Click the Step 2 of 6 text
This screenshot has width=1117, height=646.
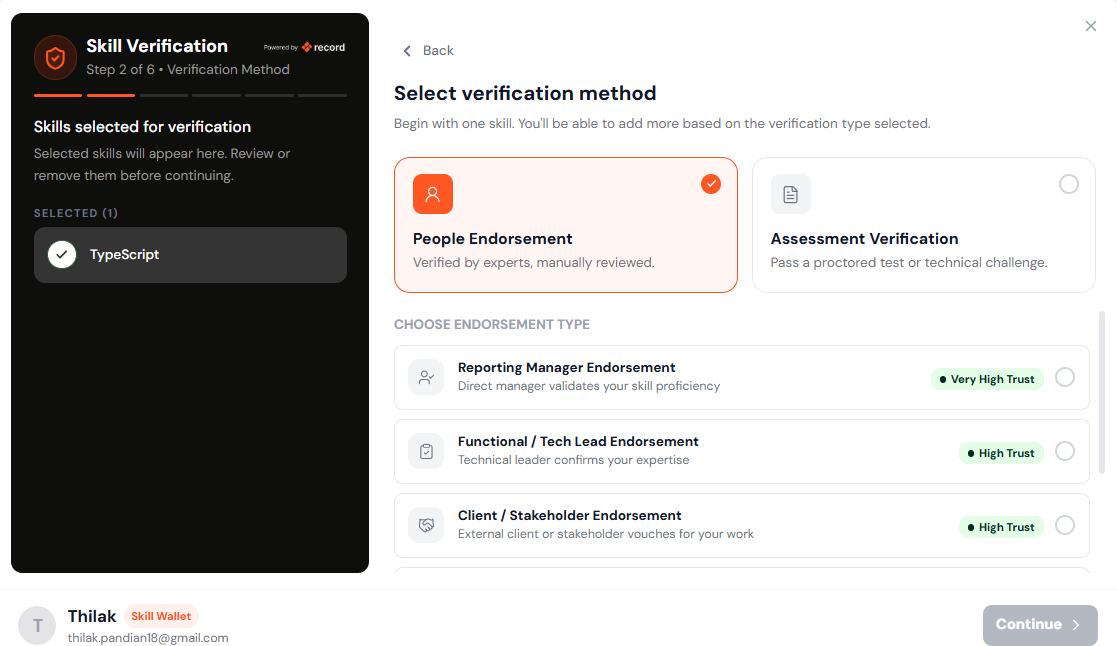coord(120,70)
